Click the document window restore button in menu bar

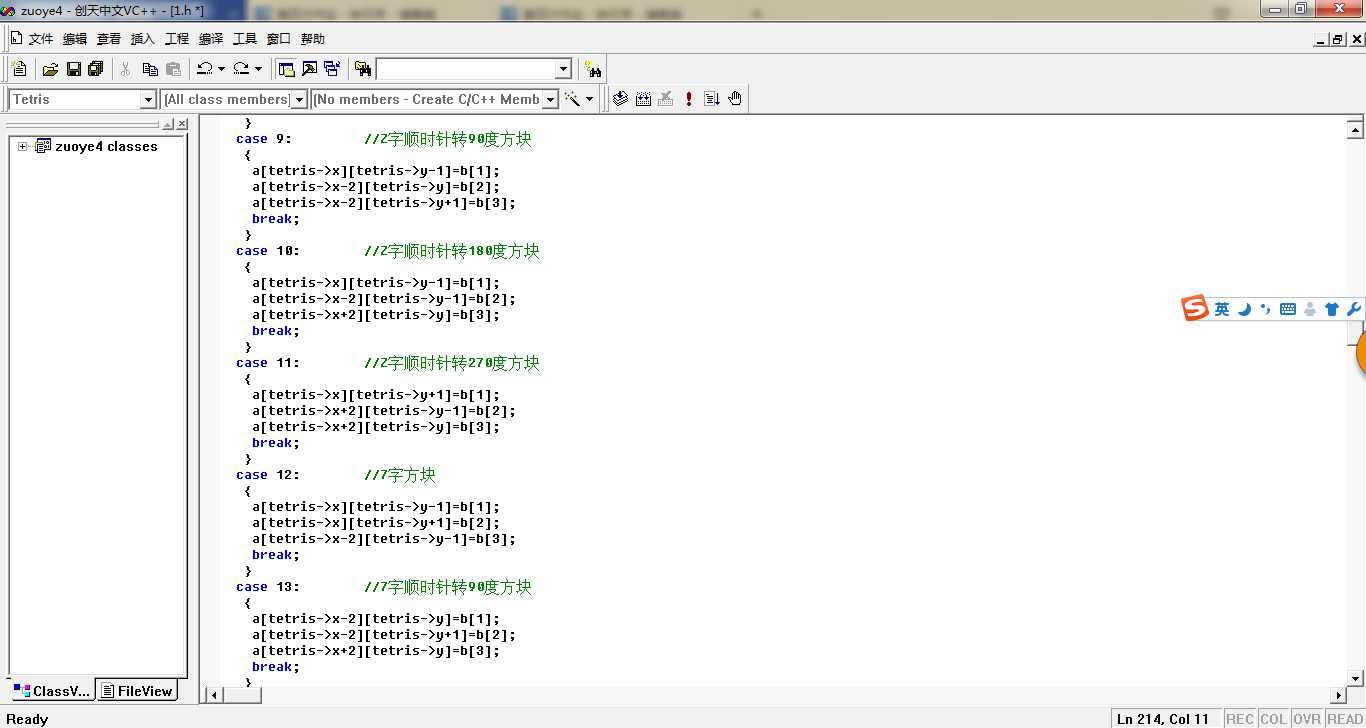tap(1339, 40)
